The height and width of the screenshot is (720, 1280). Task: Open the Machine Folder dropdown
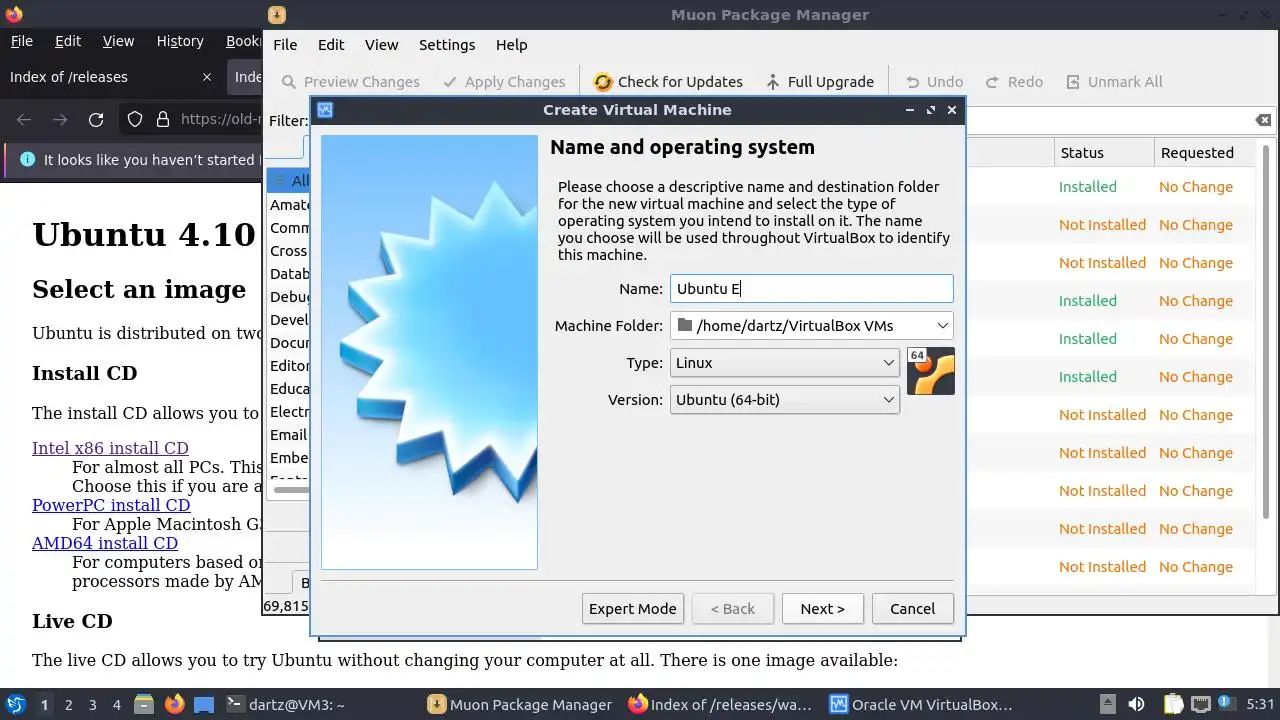click(811, 325)
